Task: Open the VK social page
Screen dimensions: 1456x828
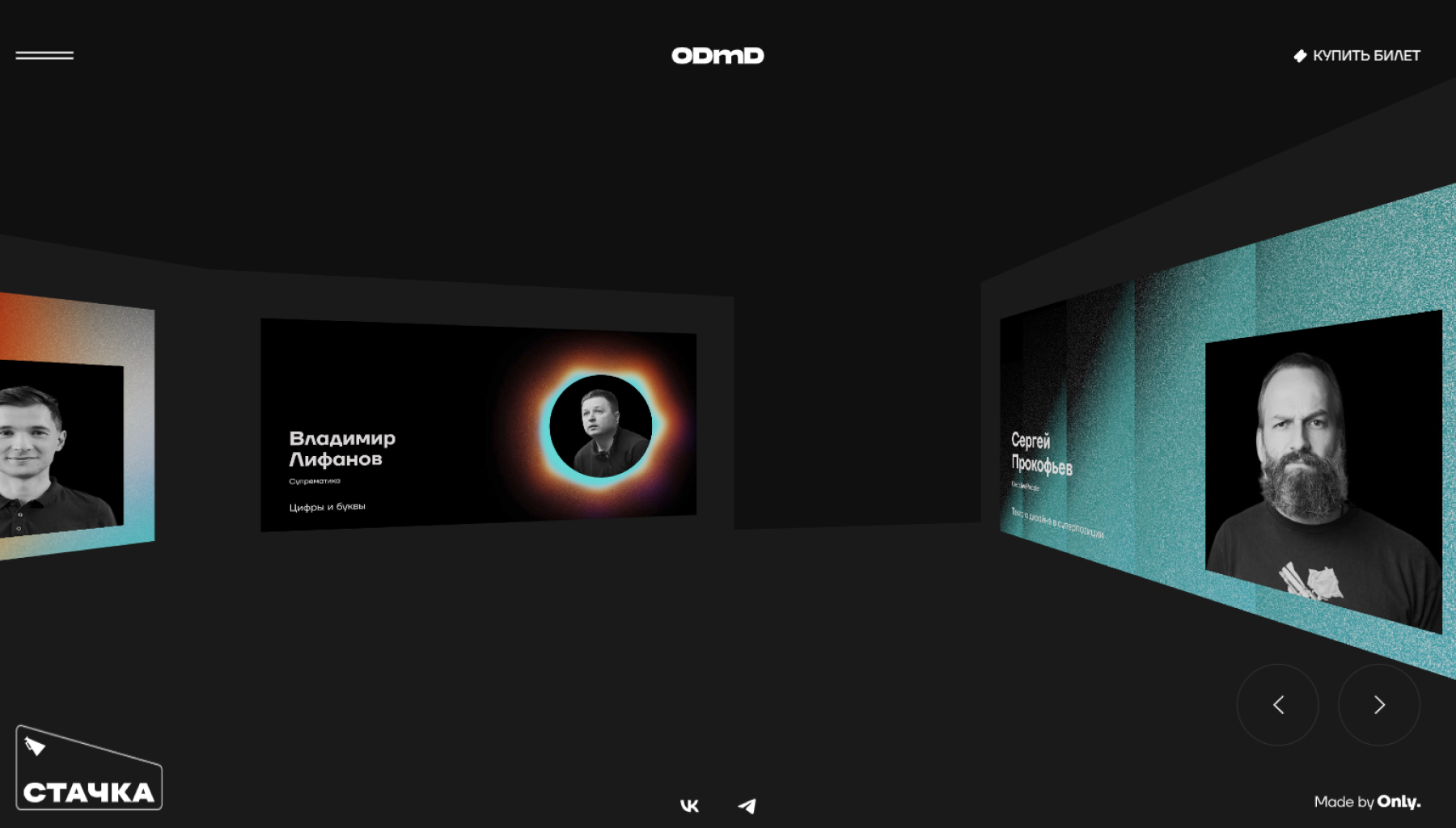Action: pos(689,805)
